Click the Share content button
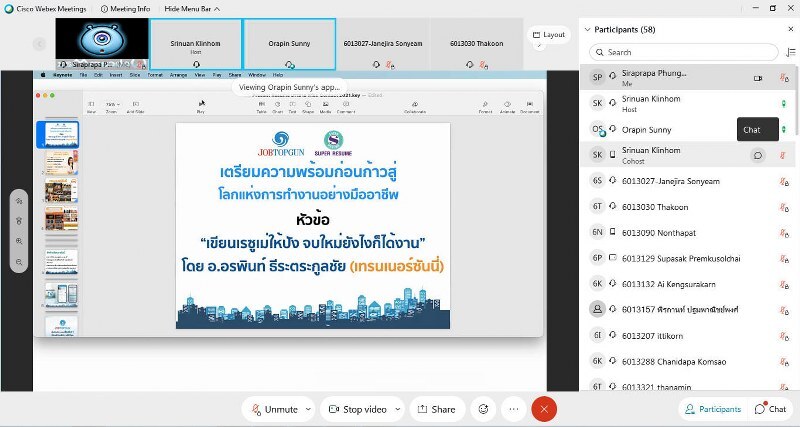 (x=436, y=409)
